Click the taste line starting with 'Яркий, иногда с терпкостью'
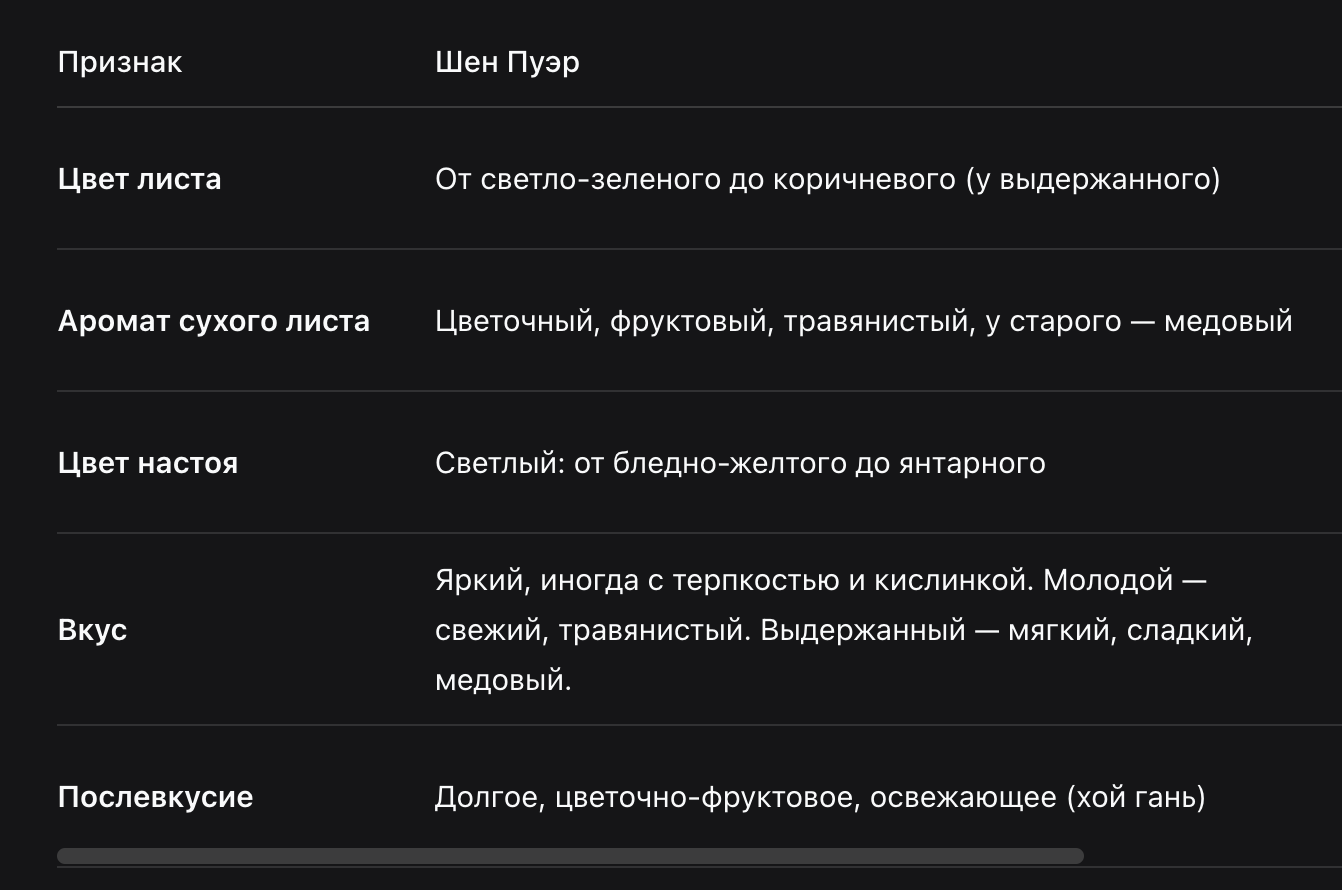 pyautogui.click(x=821, y=580)
